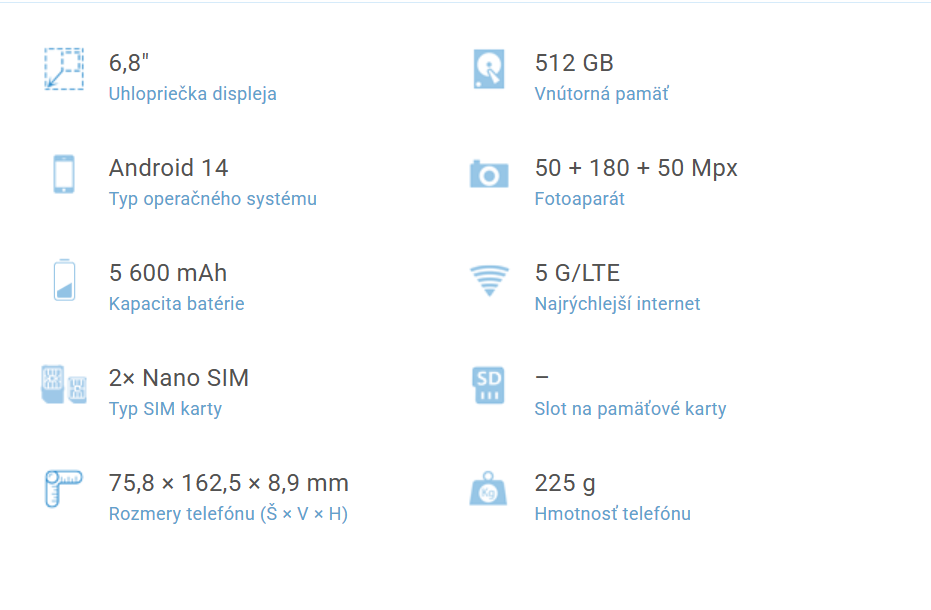Screen dimensions: 931x610
Task: Click the Typ SIM karty link
Action: (x=165, y=409)
